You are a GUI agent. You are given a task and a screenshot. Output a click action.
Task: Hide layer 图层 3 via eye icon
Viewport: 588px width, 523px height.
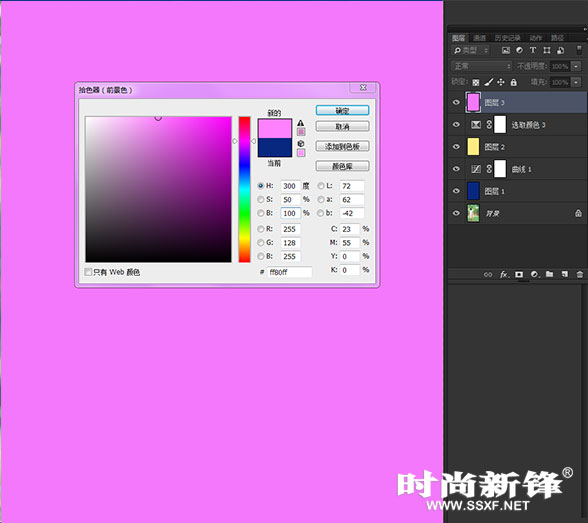click(x=456, y=102)
